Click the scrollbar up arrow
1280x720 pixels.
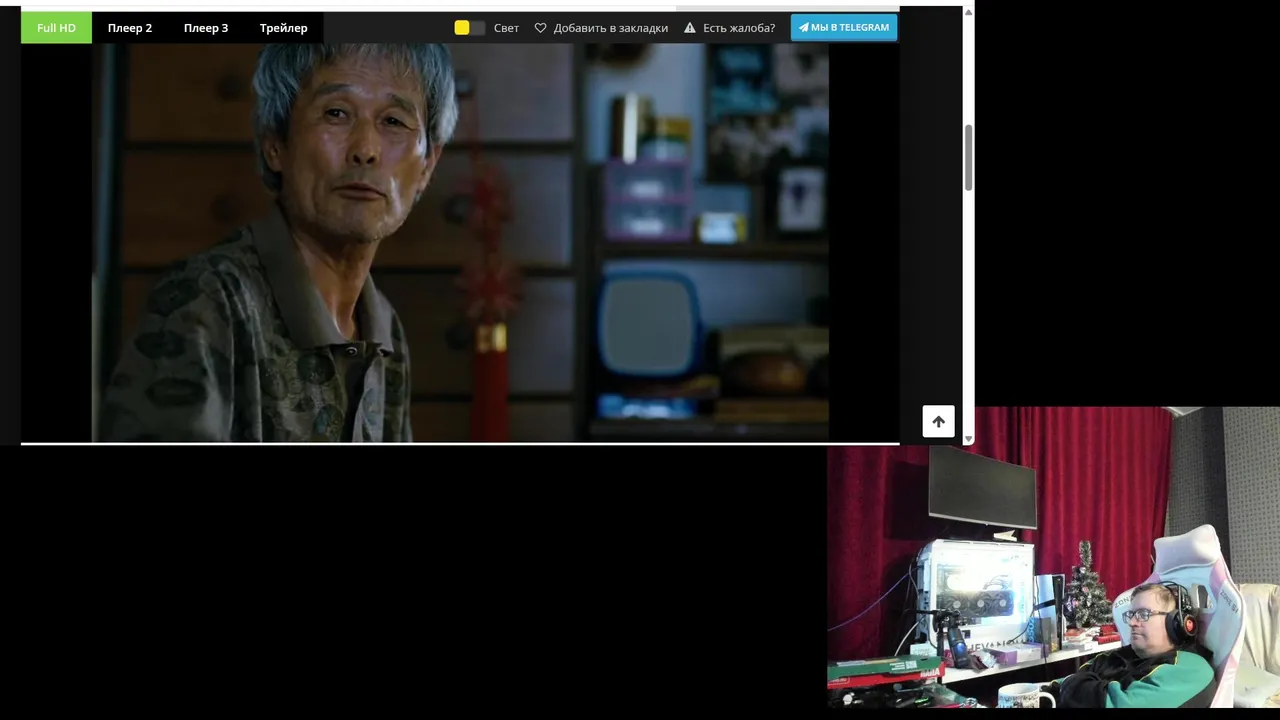point(968,12)
